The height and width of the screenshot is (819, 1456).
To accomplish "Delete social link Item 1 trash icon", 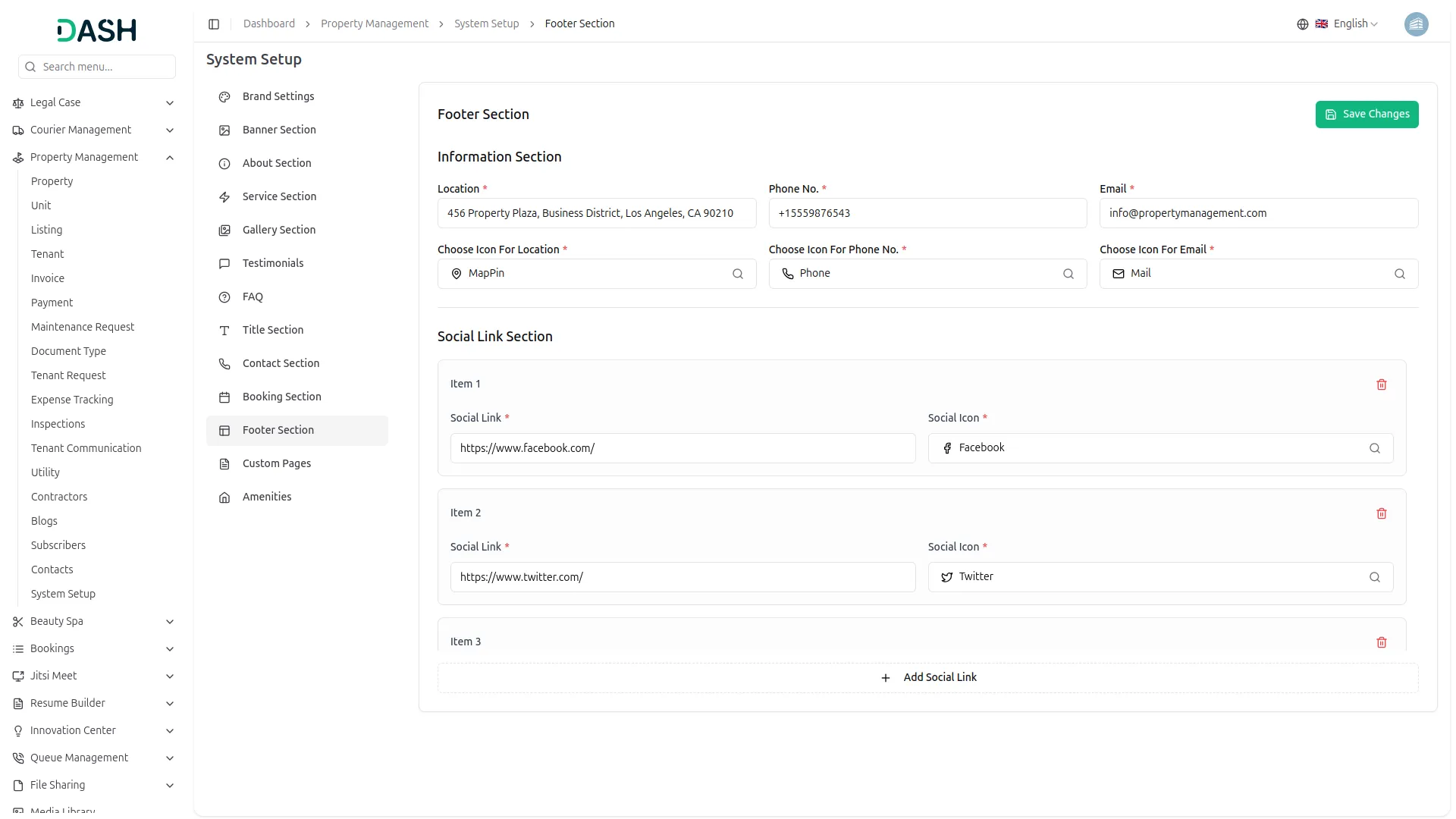I will click(1381, 384).
